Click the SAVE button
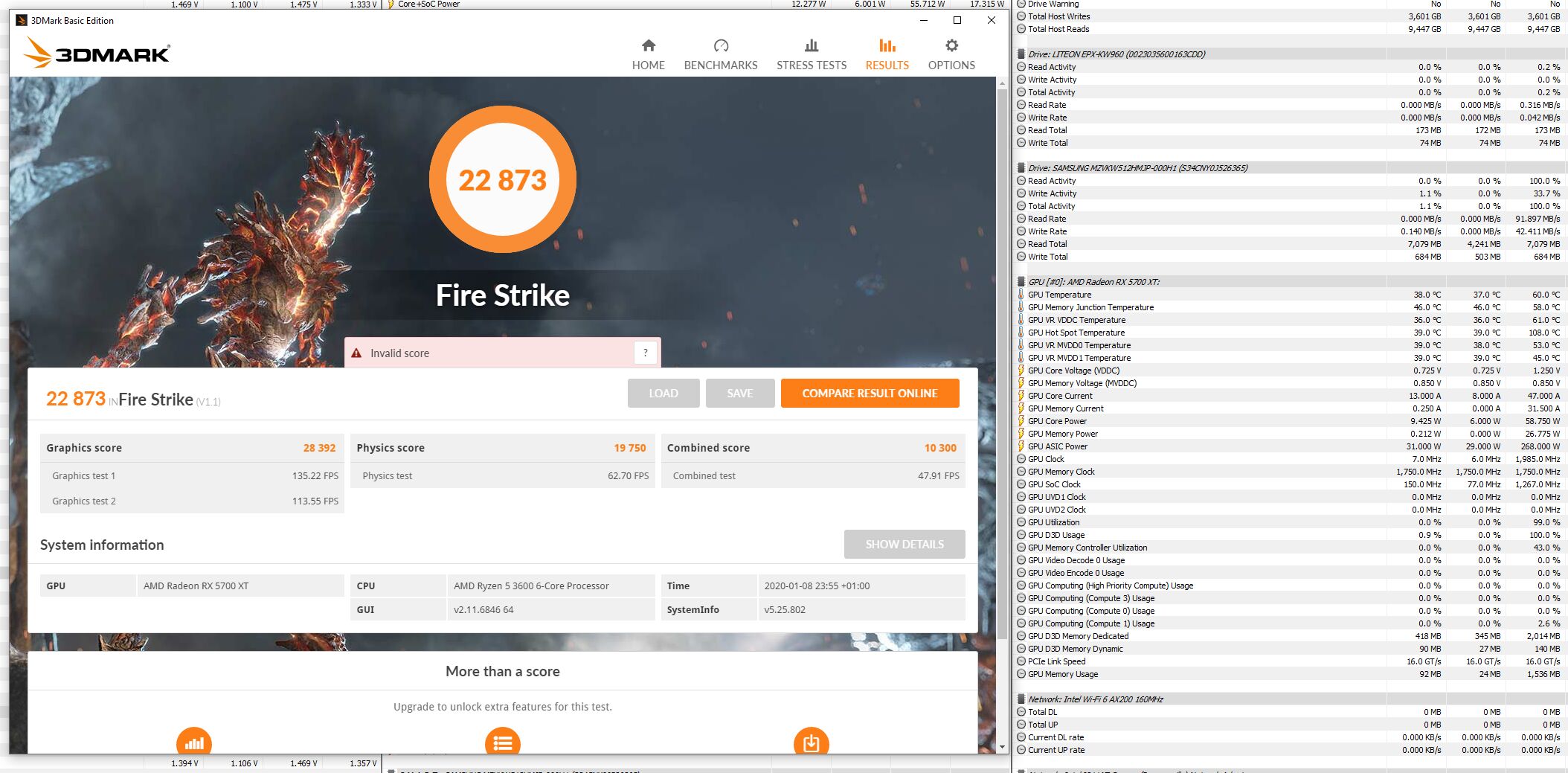Image resolution: width=1568 pixels, height=773 pixels. 740,393
